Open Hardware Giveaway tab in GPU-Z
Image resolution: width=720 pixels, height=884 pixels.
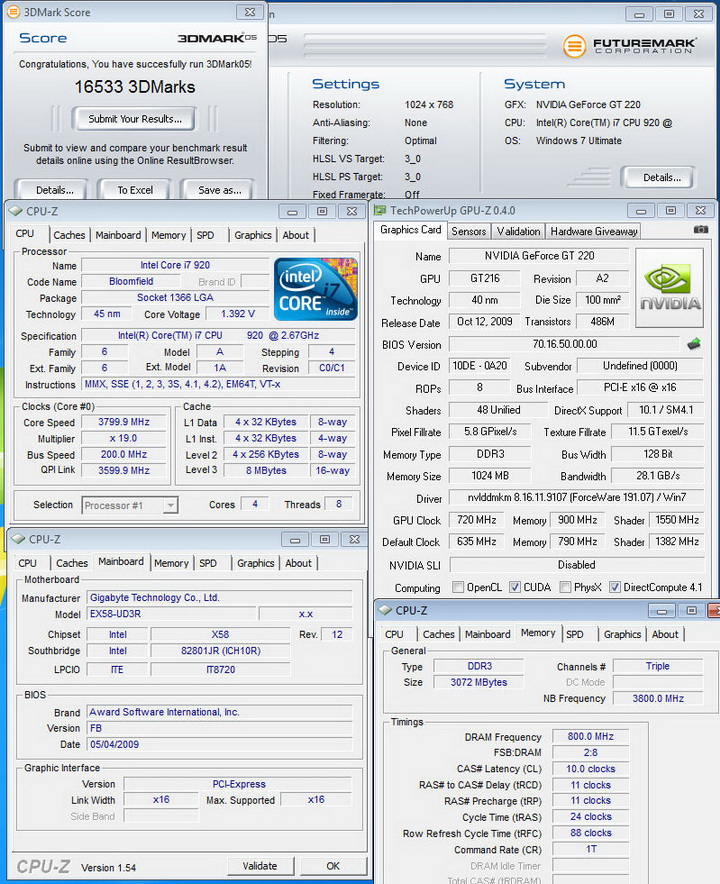[594, 231]
